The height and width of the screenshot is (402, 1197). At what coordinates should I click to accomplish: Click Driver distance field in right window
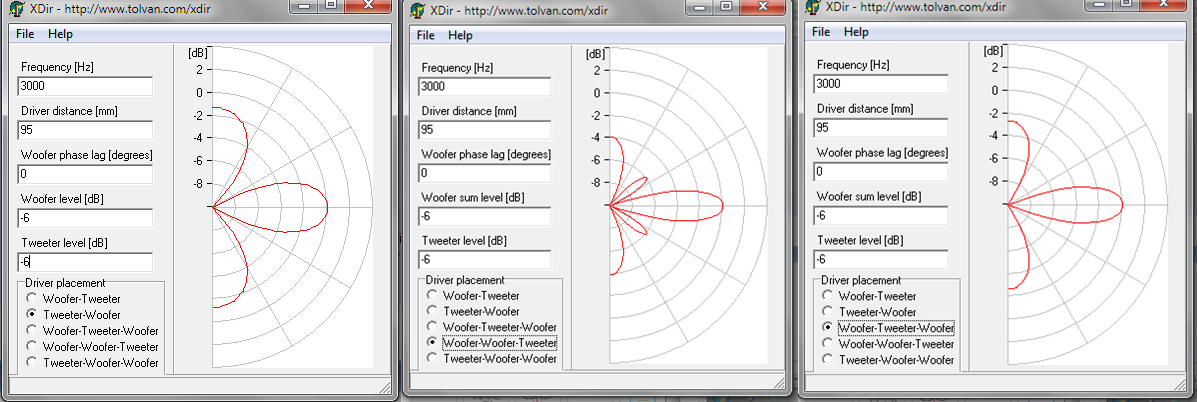[x=881, y=127]
